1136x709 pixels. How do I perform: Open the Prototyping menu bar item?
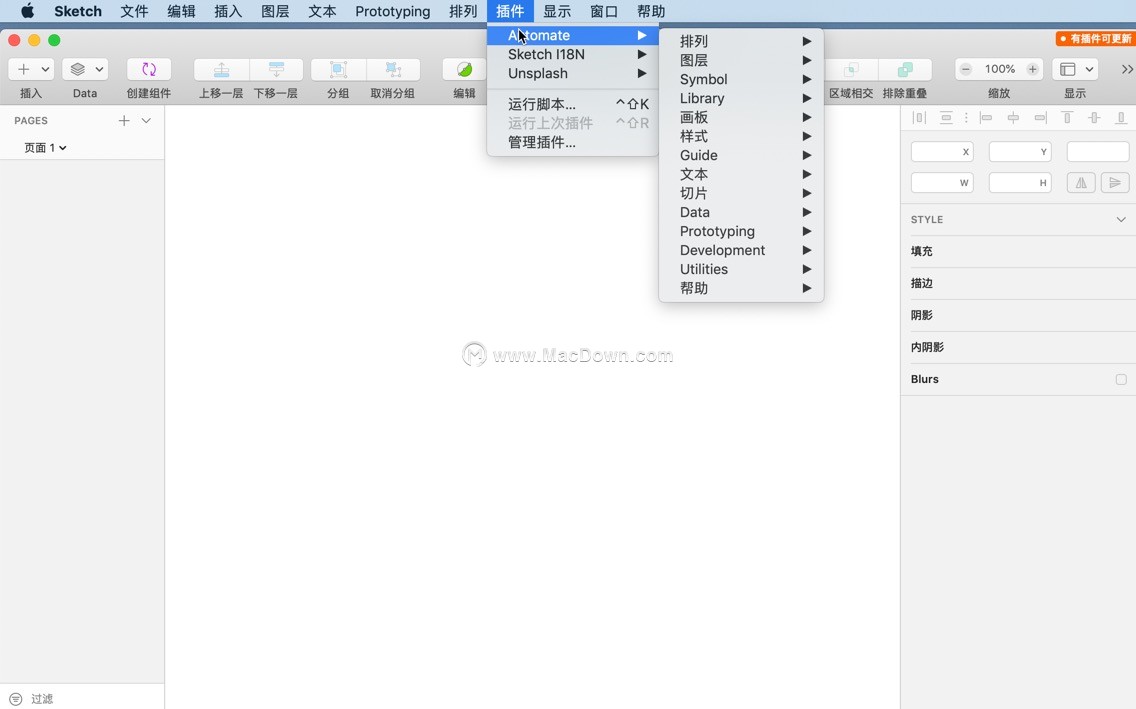[393, 11]
